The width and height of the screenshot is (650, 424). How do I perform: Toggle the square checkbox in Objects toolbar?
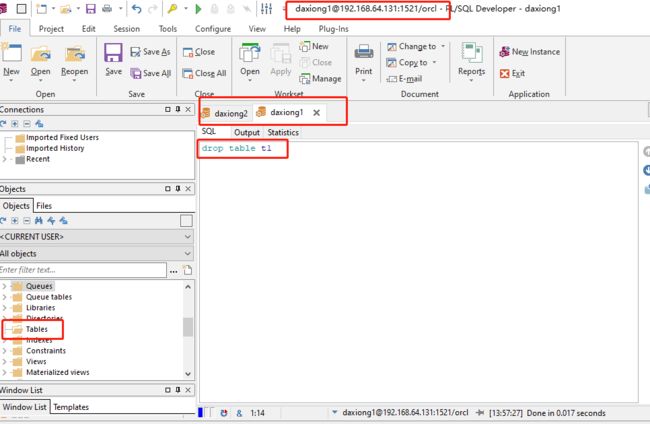pos(186,221)
